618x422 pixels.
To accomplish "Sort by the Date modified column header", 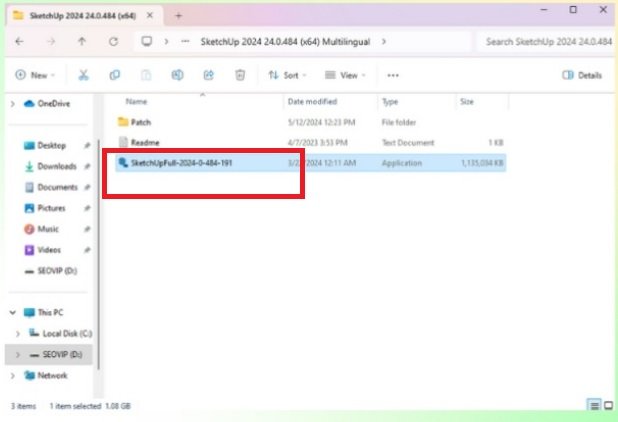I will 310,102.
